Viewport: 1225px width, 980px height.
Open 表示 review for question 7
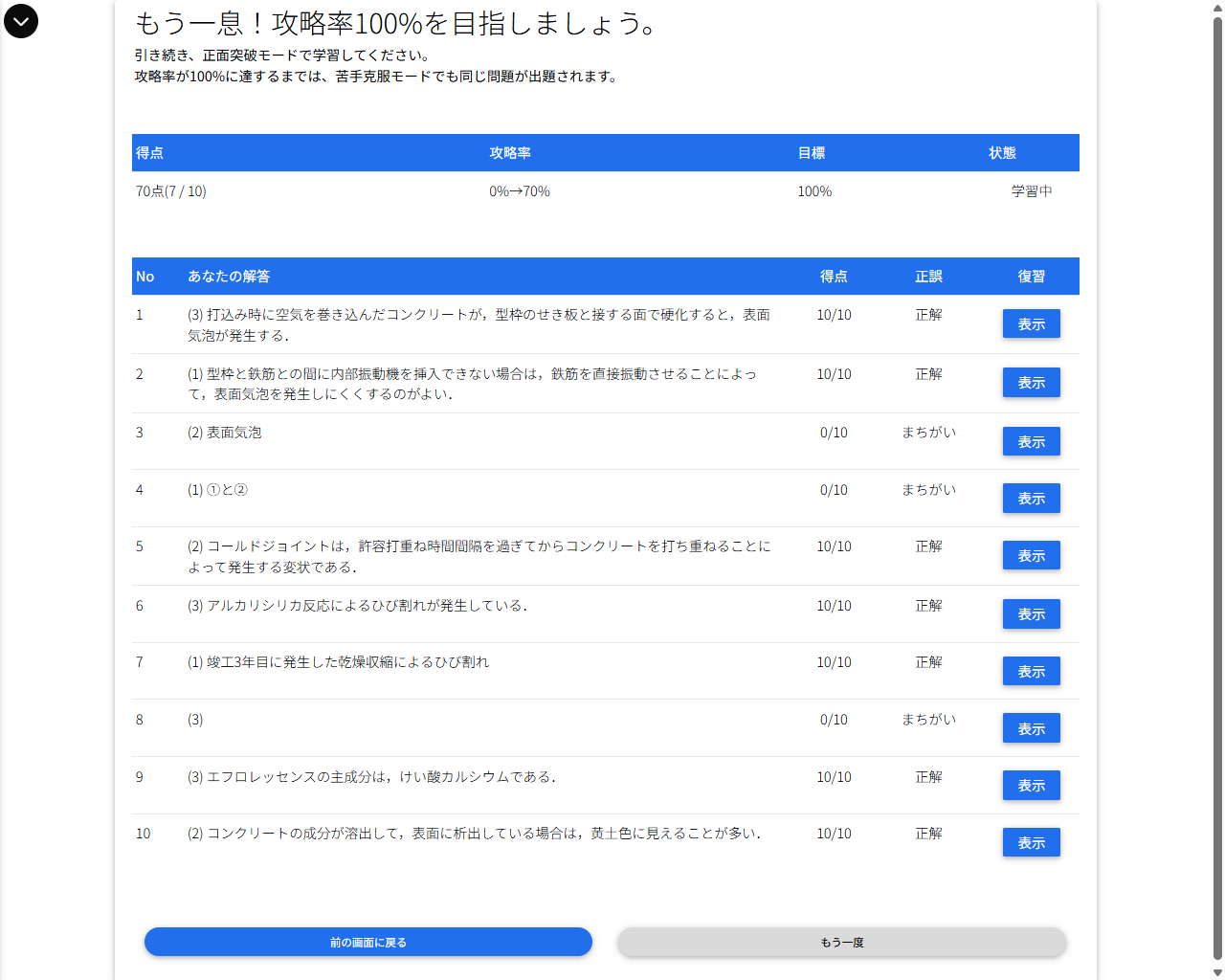(x=1031, y=671)
